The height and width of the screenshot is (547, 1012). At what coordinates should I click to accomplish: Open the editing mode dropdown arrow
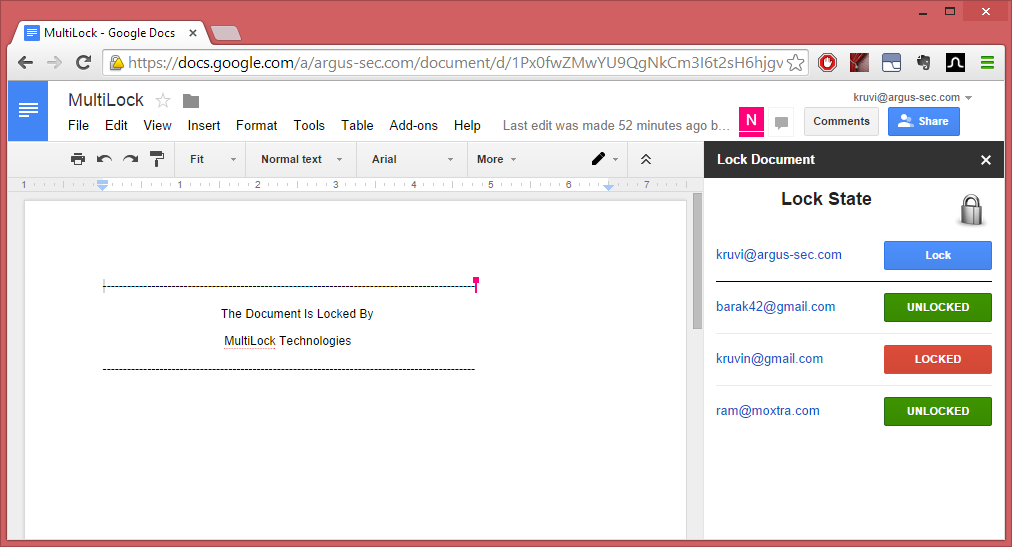click(x=616, y=159)
